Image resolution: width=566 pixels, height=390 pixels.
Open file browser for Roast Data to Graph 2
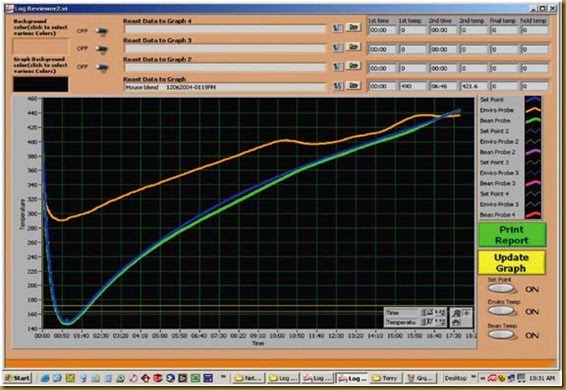(x=353, y=66)
